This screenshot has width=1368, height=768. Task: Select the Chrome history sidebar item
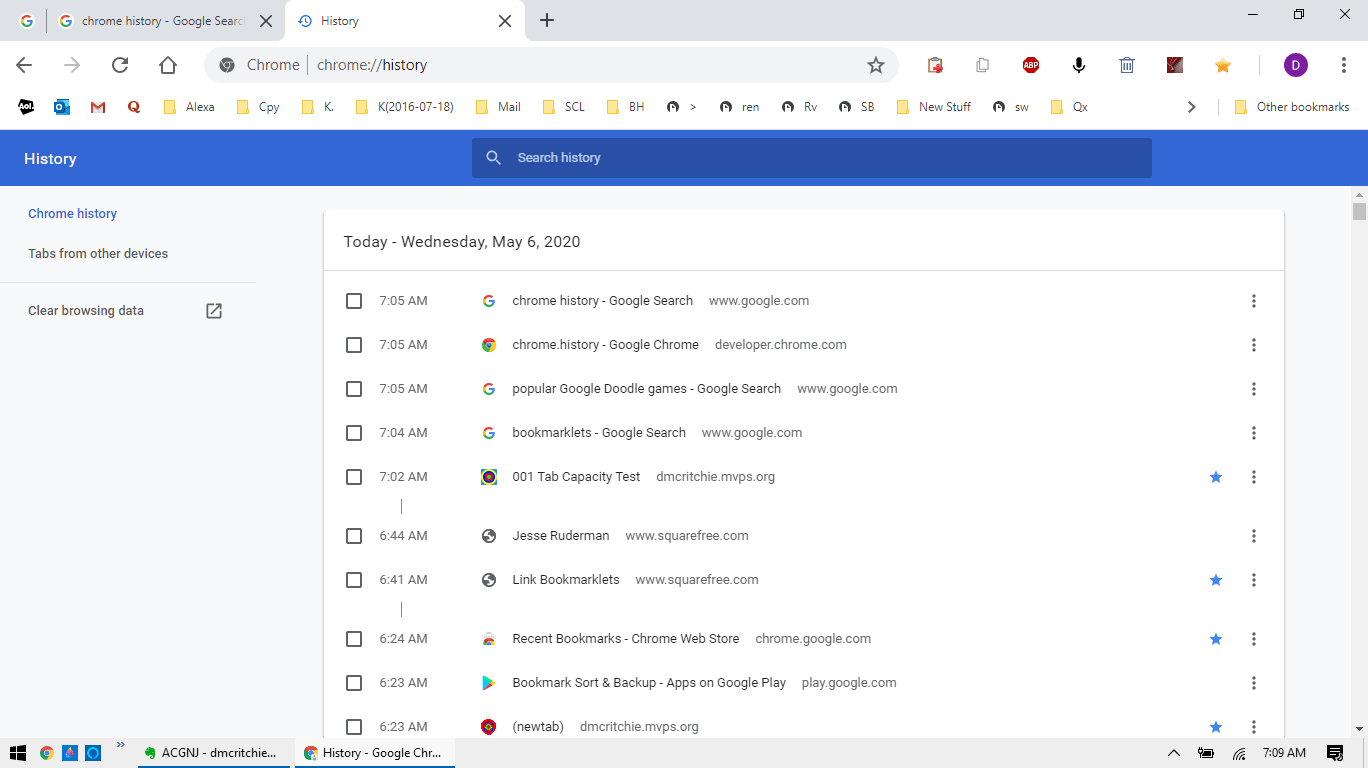point(72,213)
